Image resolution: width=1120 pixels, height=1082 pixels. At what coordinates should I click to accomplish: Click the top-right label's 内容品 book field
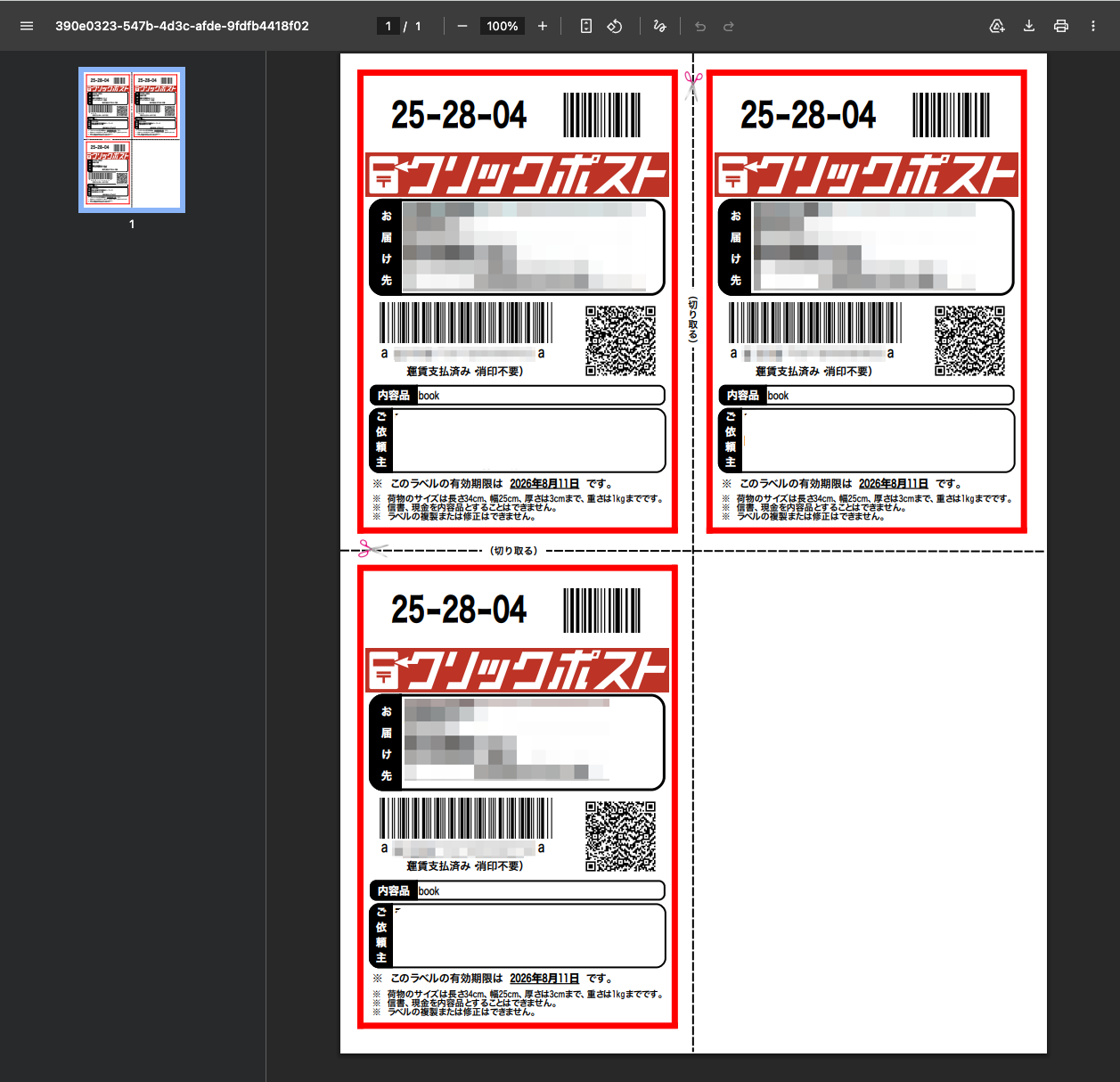coord(866,395)
